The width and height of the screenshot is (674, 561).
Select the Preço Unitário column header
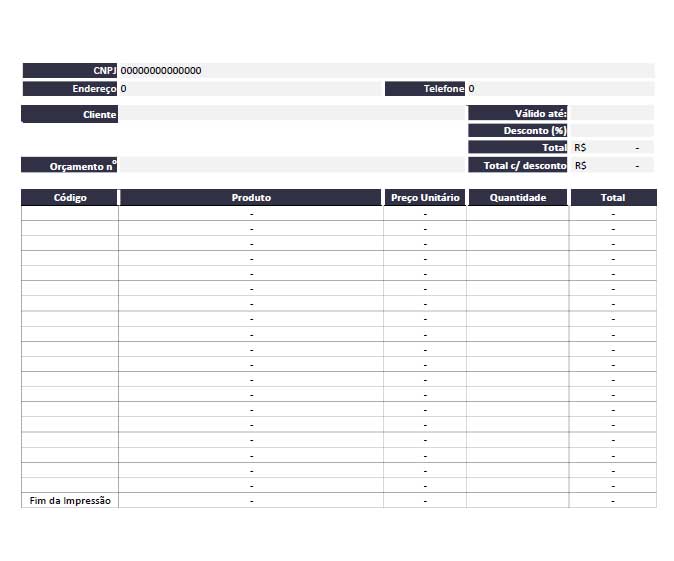425,198
